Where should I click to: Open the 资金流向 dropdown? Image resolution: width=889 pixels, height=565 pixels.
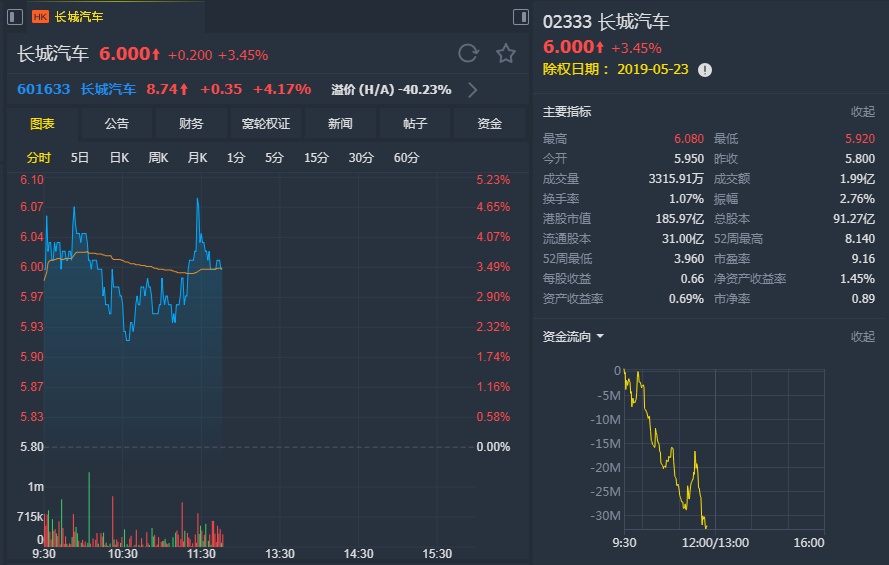coord(600,337)
